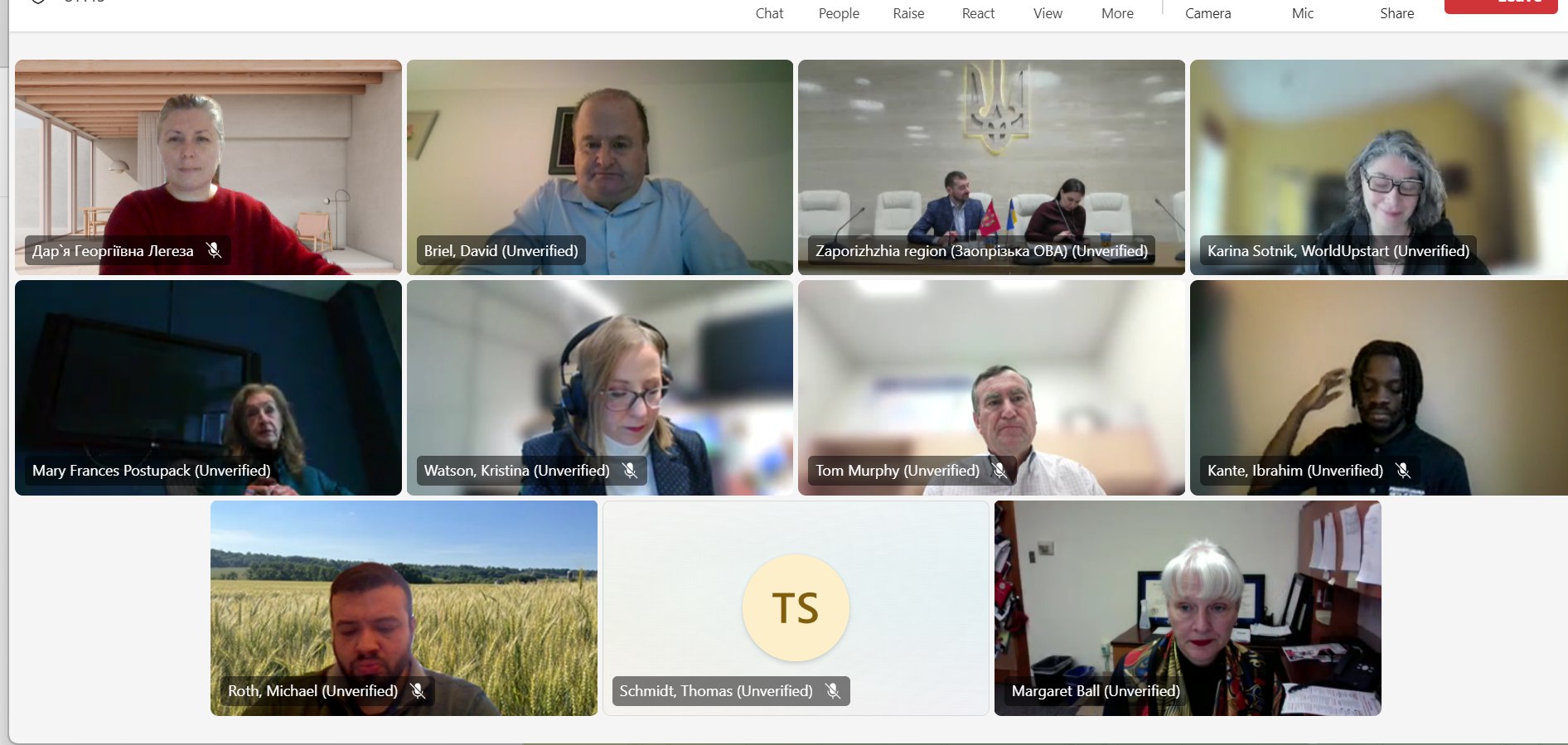The height and width of the screenshot is (745, 1568).
Task: Click the label "Zaporizhzhia region (Заопрізька ОВА) (Unverified)"
Action: pos(981,250)
